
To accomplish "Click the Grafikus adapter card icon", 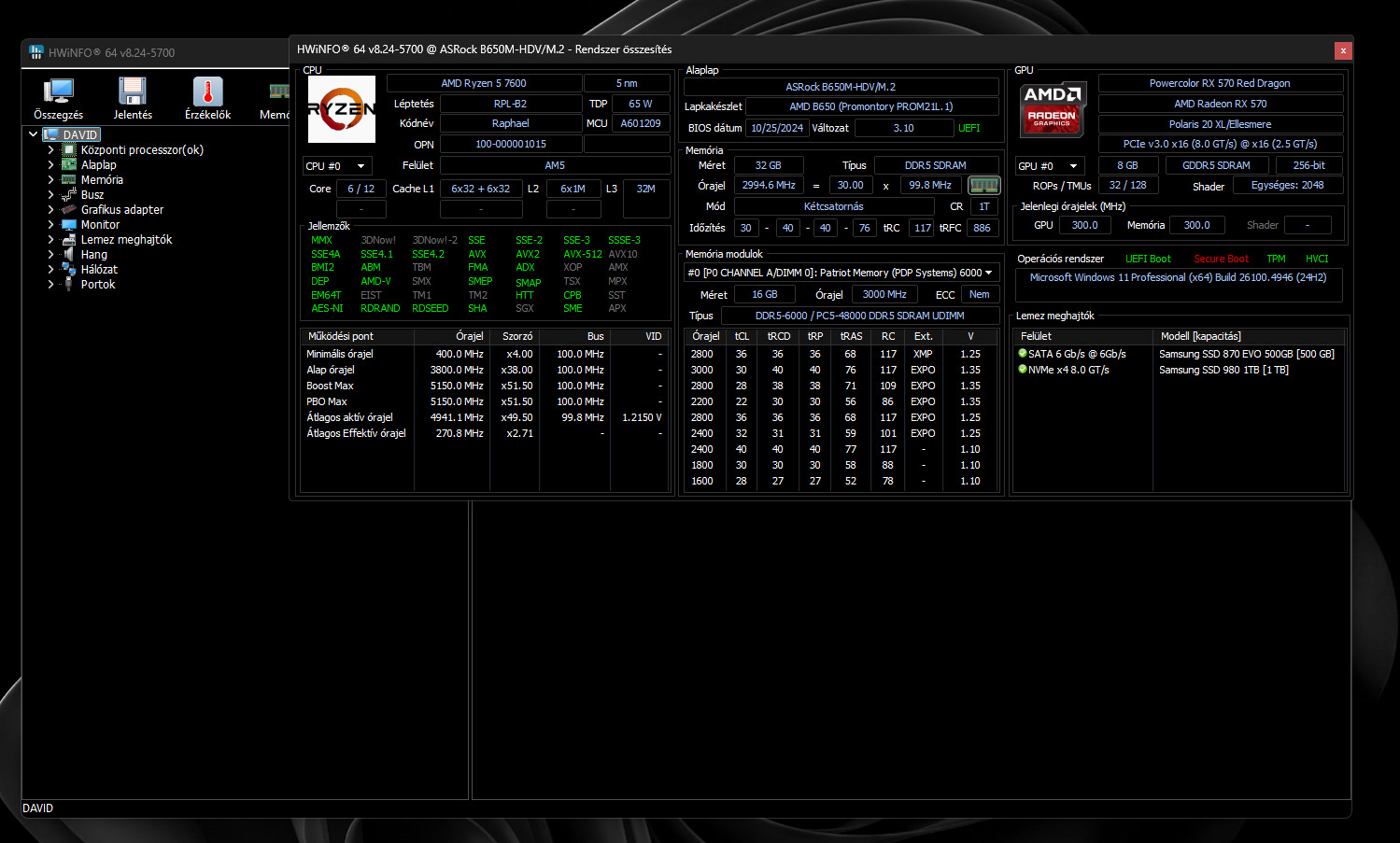I will click(x=69, y=209).
